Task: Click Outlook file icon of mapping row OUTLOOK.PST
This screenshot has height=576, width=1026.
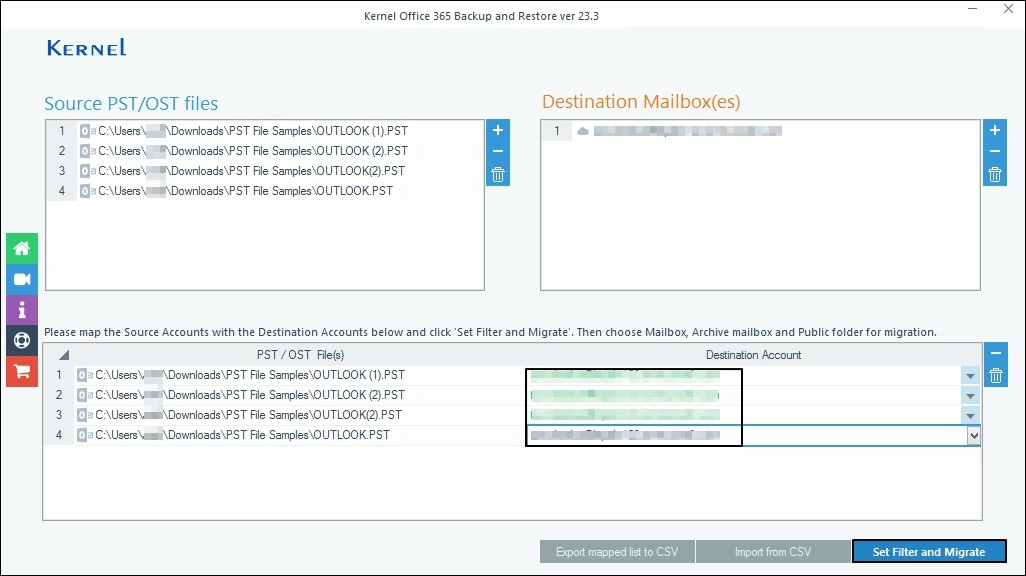Action: click(84, 435)
